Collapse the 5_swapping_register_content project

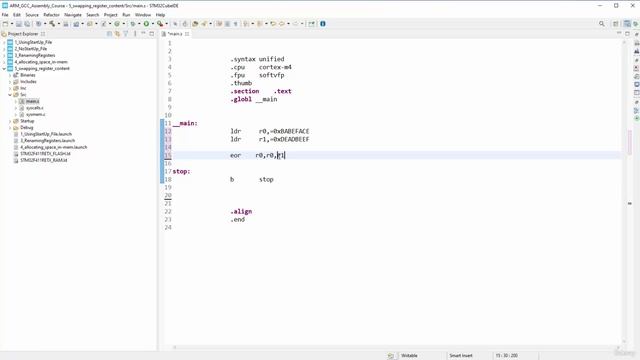tap(4, 69)
